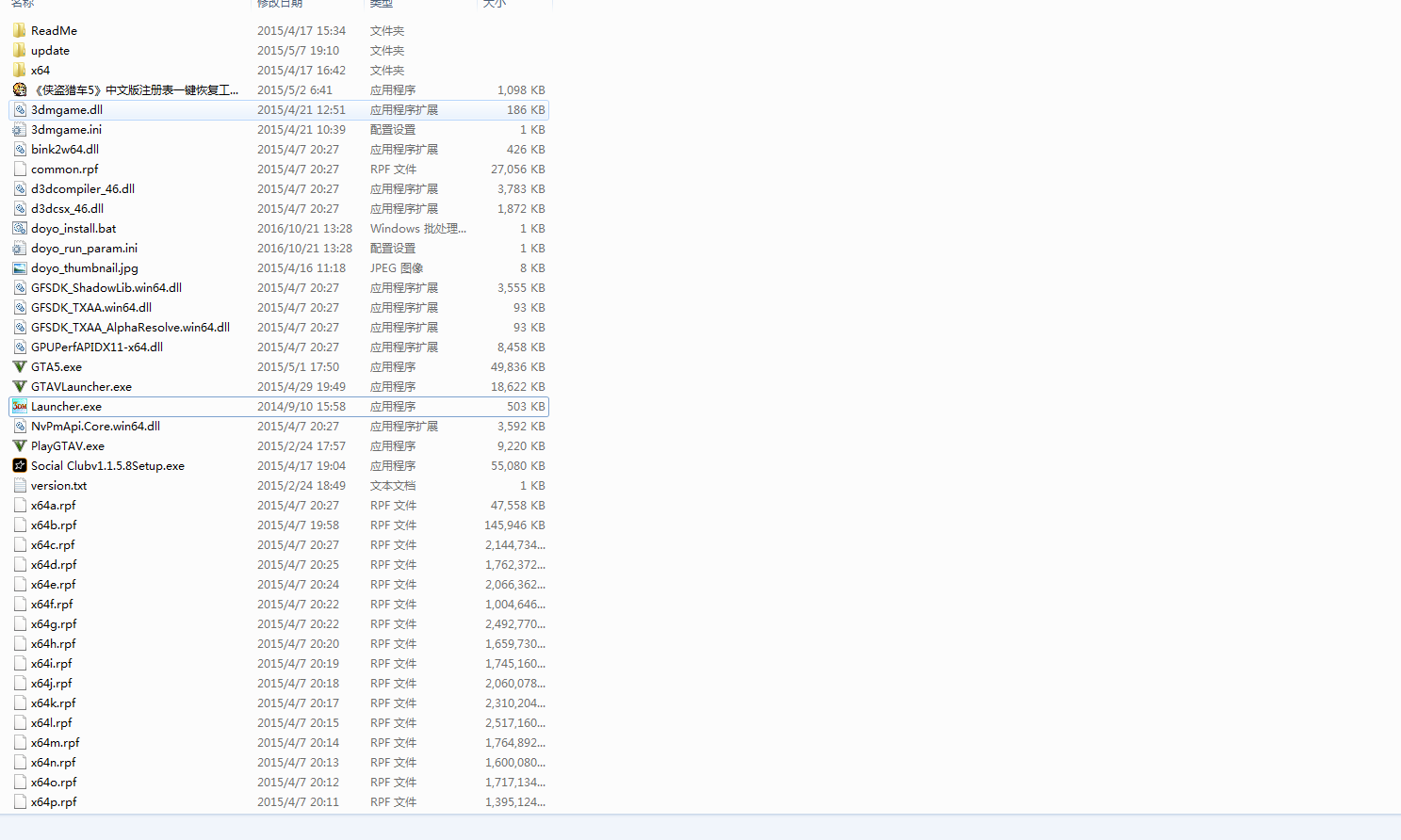The image size is (1401, 840).
Task: Select the 2014/9/10 15:58 date of Launcher.exe
Action: 301,406
